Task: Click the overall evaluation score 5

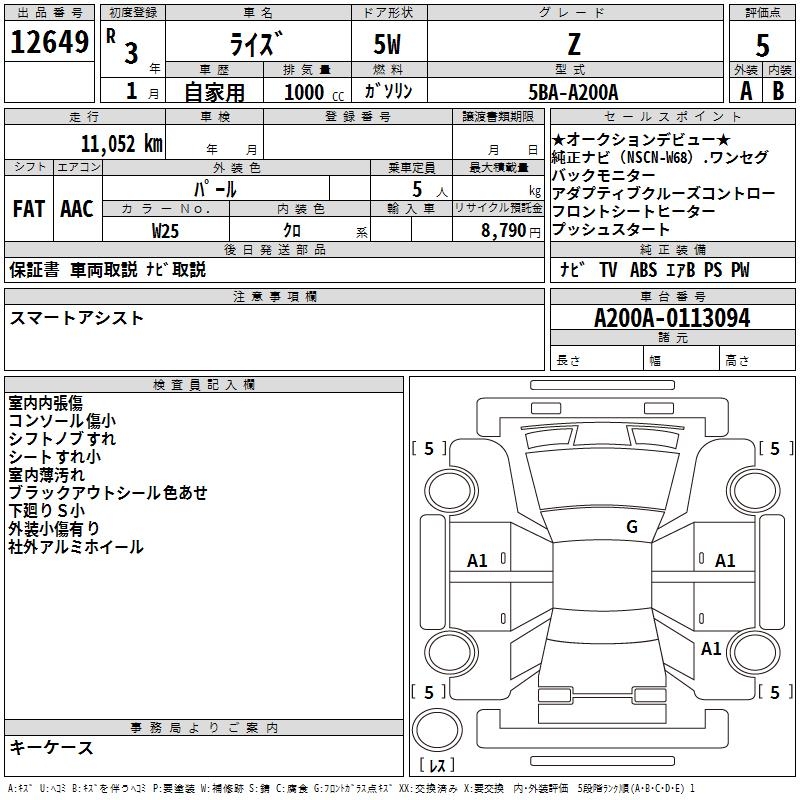Action: point(762,46)
